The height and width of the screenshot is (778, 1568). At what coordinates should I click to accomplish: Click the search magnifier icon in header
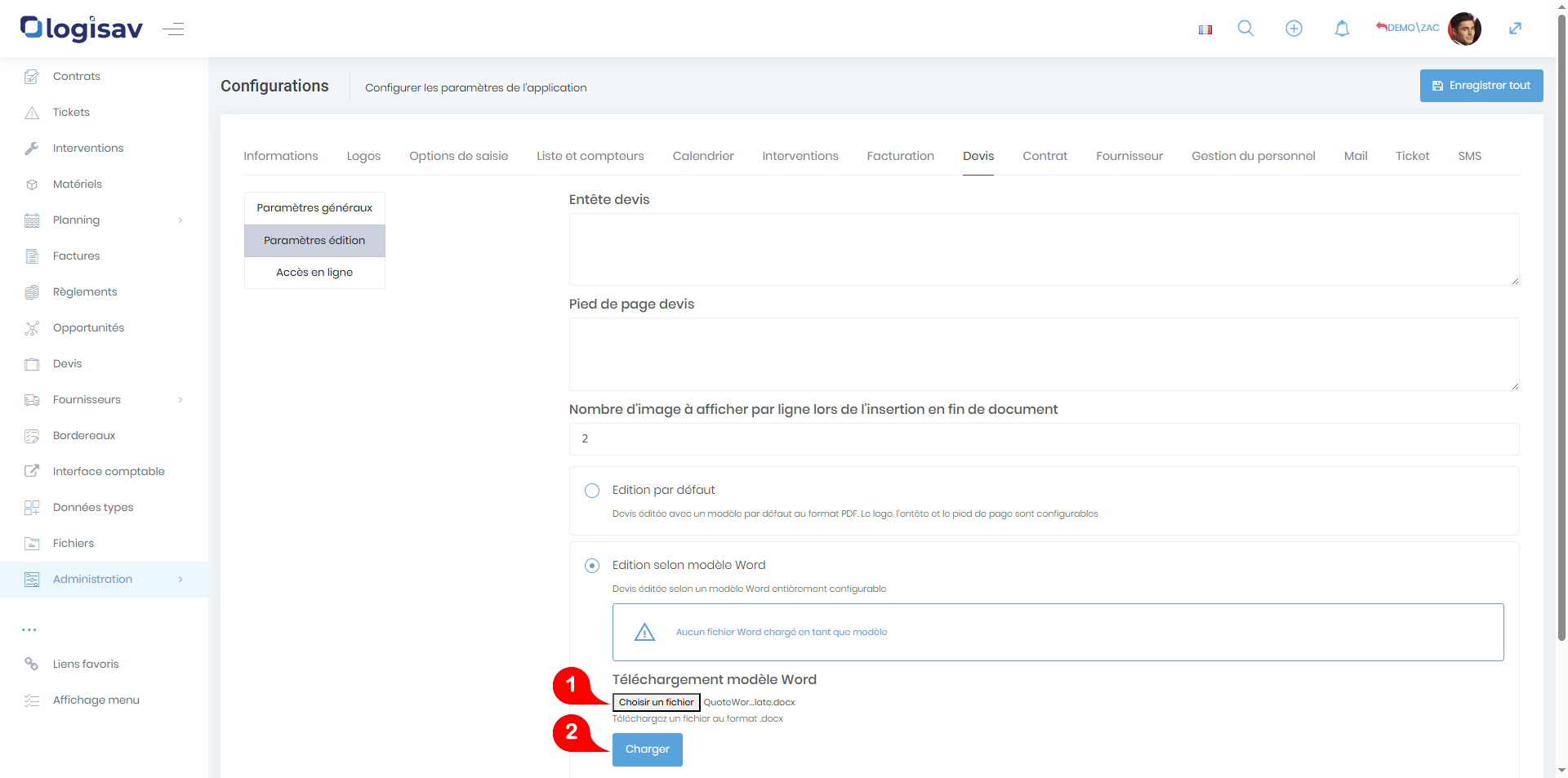click(1245, 29)
